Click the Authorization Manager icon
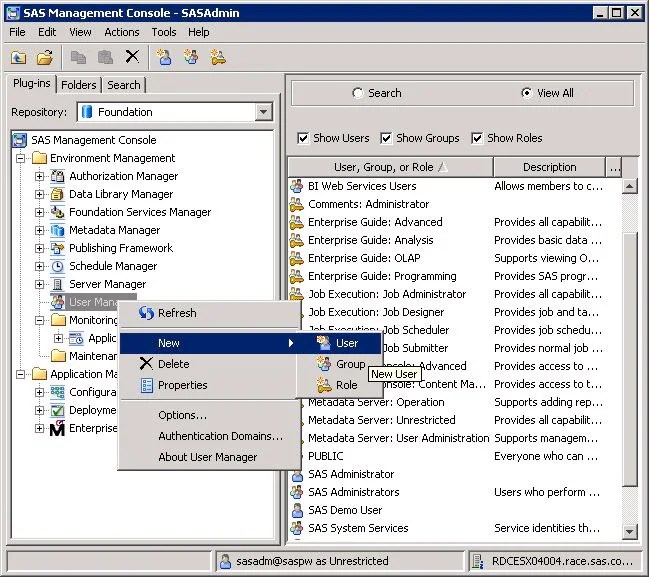The width and height of the screenshot is (649, 577). 58,176
